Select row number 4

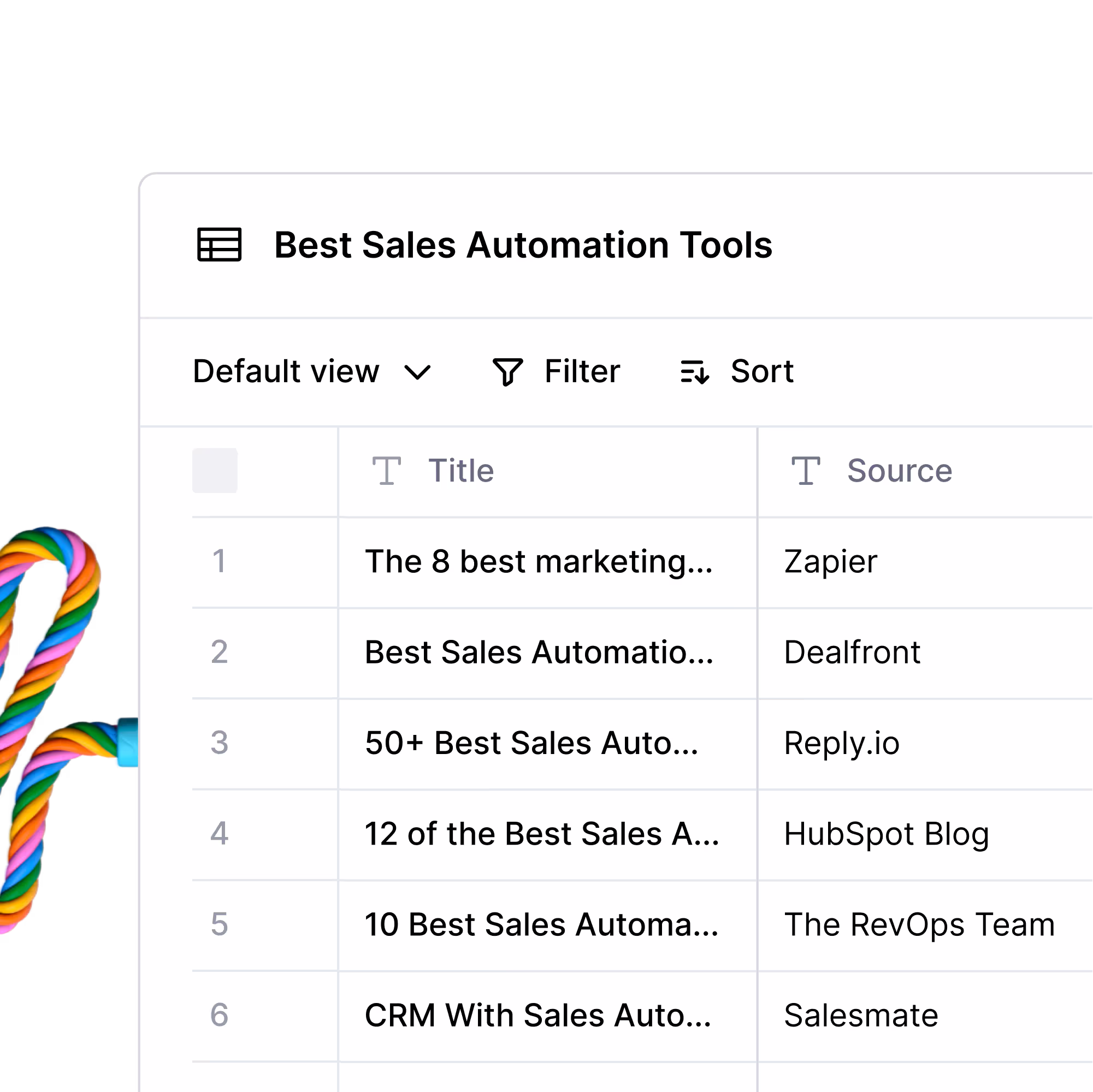pyautogui.click(x=219, y=834)
